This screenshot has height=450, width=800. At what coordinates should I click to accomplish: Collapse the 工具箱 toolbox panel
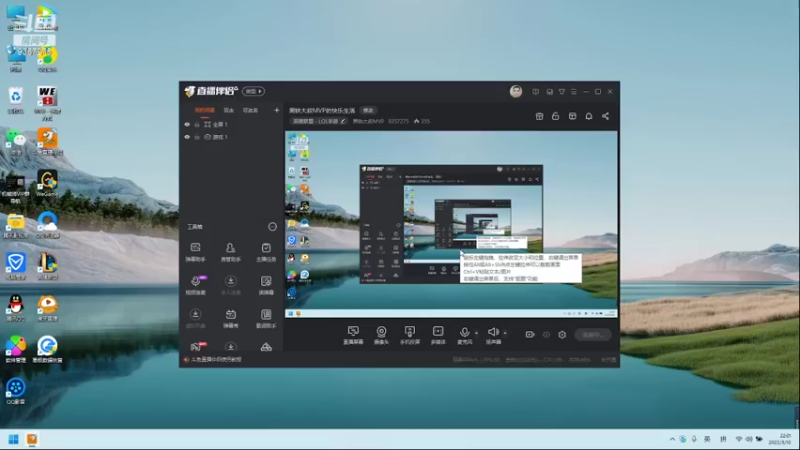pyautogui.click(x=272, y=227)
